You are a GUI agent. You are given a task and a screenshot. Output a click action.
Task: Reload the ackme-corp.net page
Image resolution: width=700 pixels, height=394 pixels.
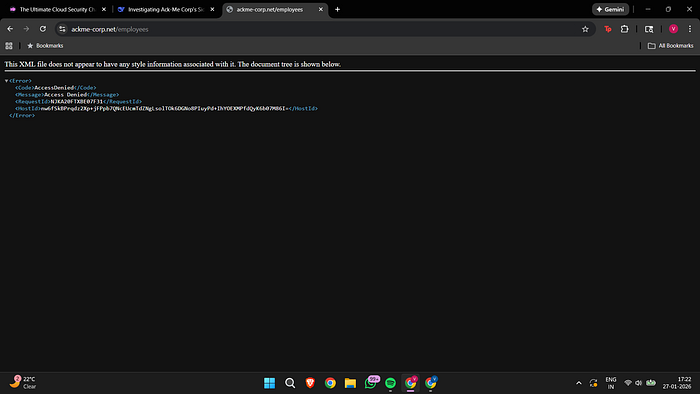click(43, 29)
